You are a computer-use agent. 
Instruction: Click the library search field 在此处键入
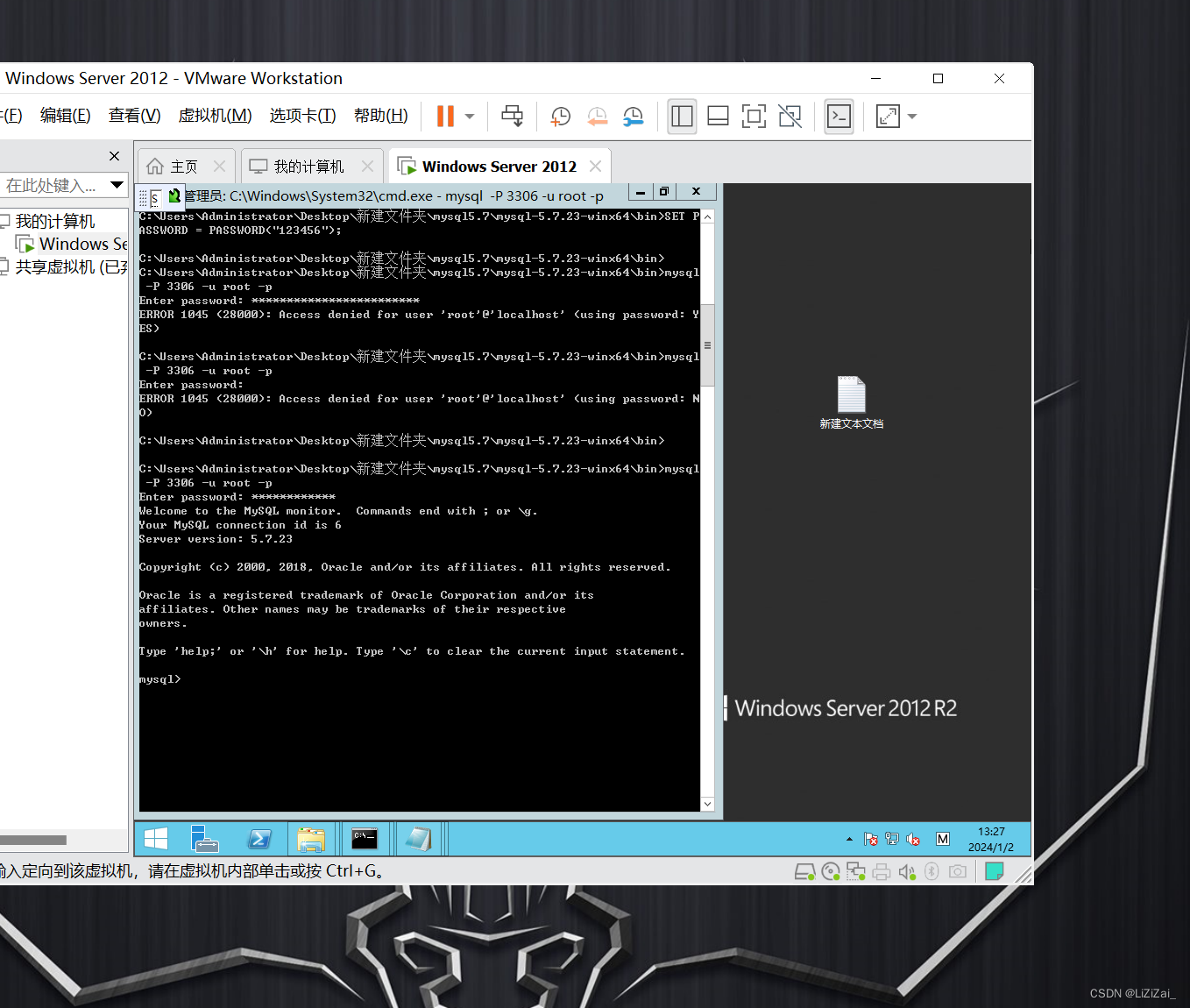point(53,185)
